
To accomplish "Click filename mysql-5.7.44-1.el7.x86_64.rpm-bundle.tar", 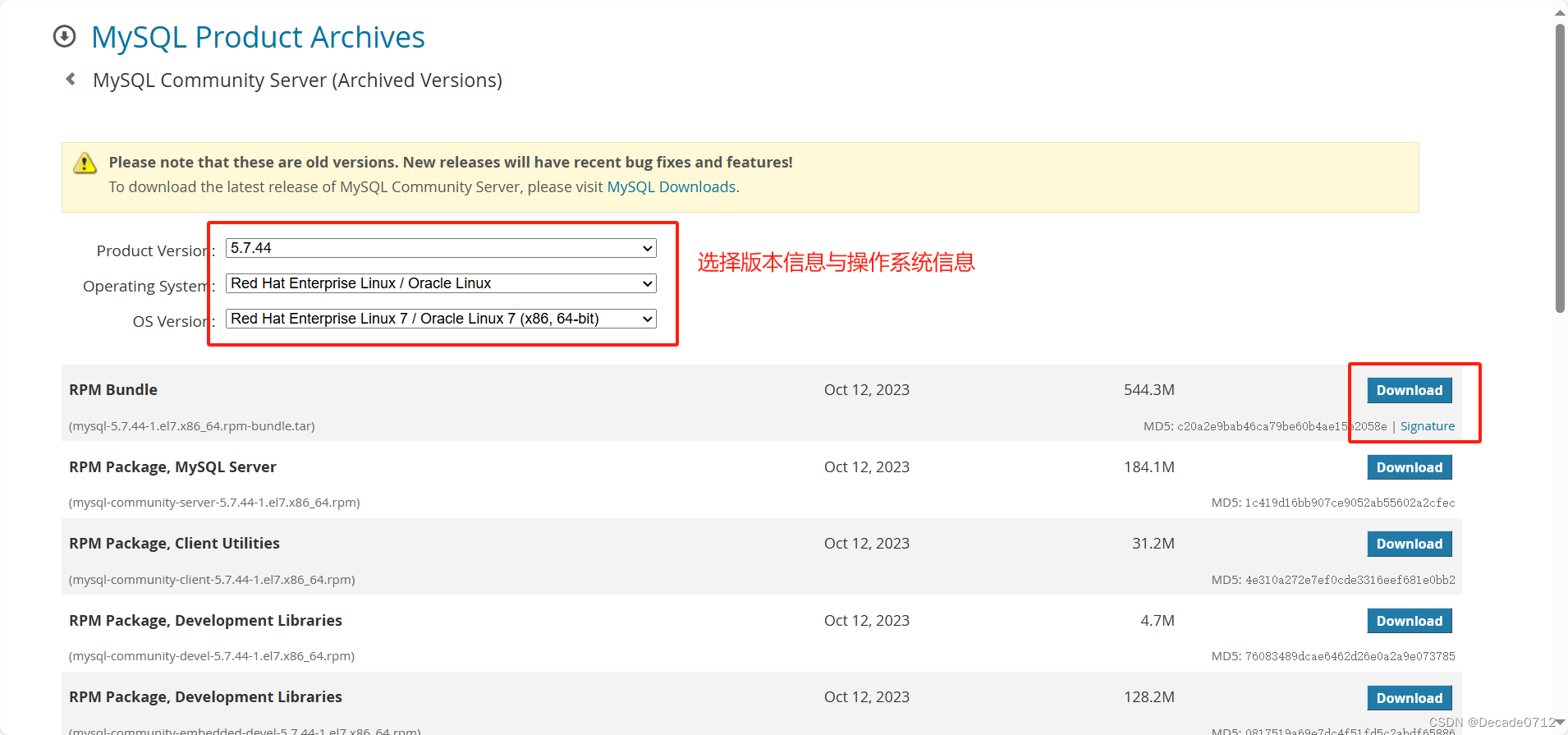I will click(192, 426).
